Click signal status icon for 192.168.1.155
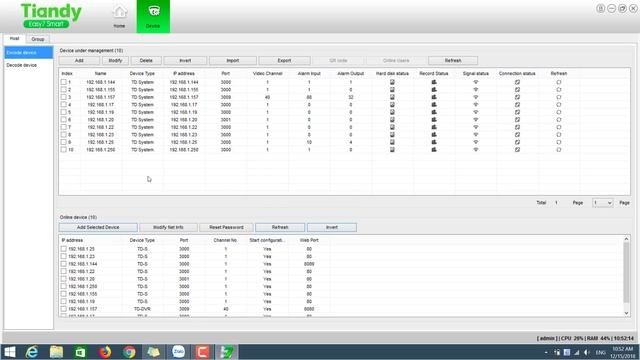Screen dimensions: 640x360 coord(476,90)
